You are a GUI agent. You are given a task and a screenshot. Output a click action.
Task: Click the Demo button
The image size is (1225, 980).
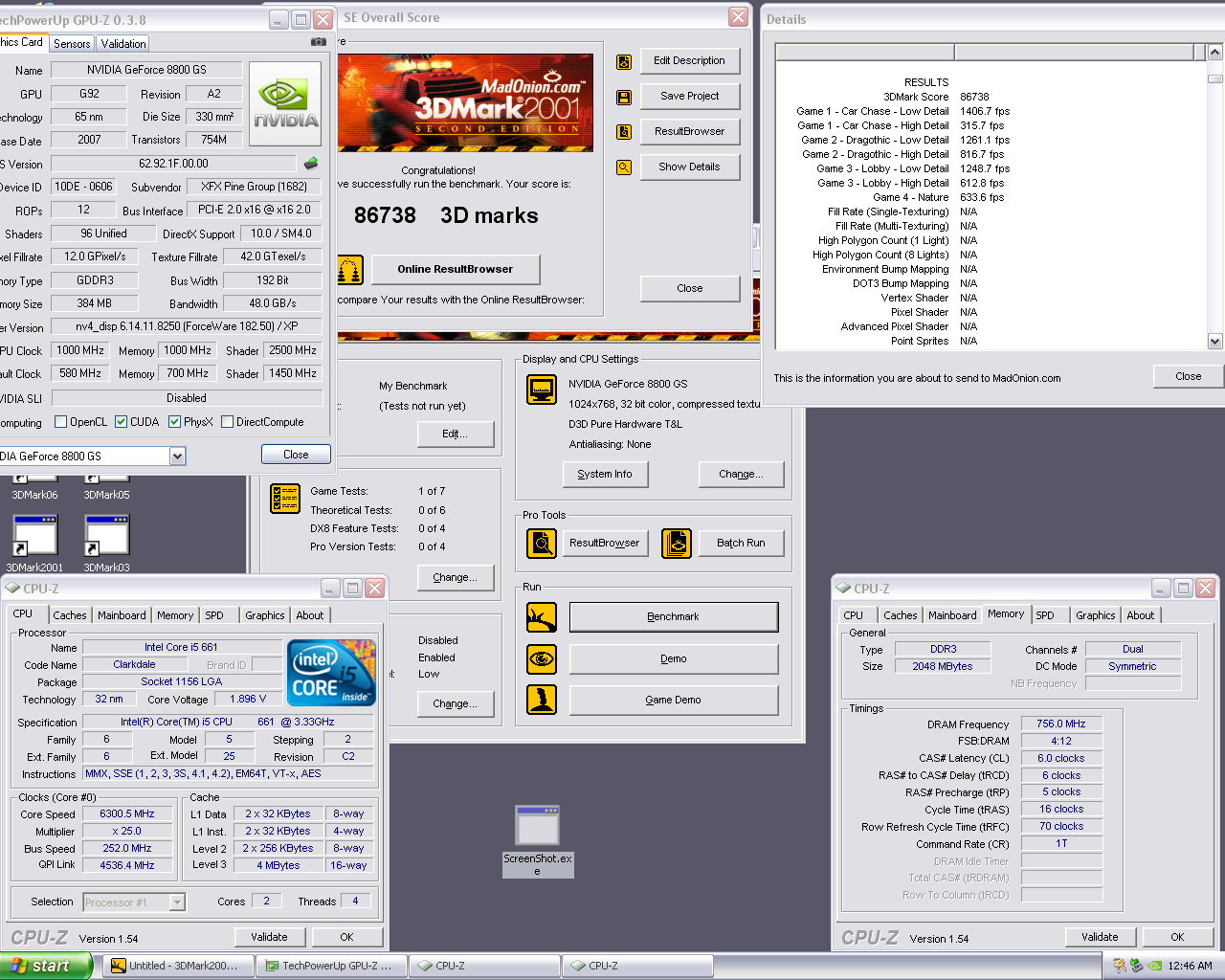click(673, 659)
